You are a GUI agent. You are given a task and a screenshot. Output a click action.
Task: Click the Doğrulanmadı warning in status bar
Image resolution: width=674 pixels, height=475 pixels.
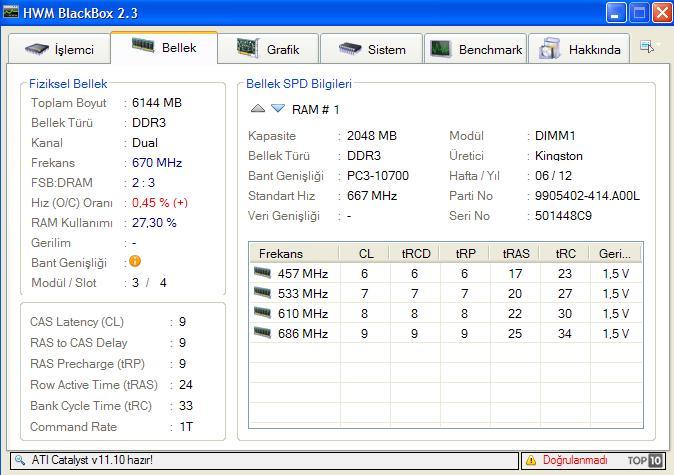pyautogui.click(x=567, y=461)
